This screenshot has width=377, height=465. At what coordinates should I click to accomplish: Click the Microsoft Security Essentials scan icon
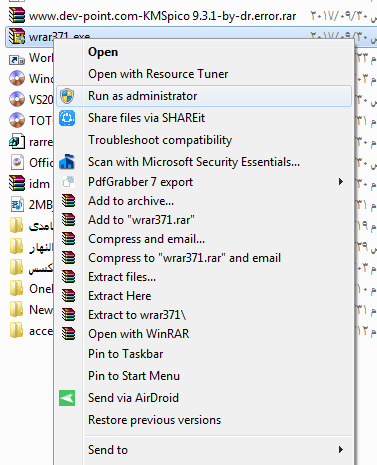coord(67,162)
